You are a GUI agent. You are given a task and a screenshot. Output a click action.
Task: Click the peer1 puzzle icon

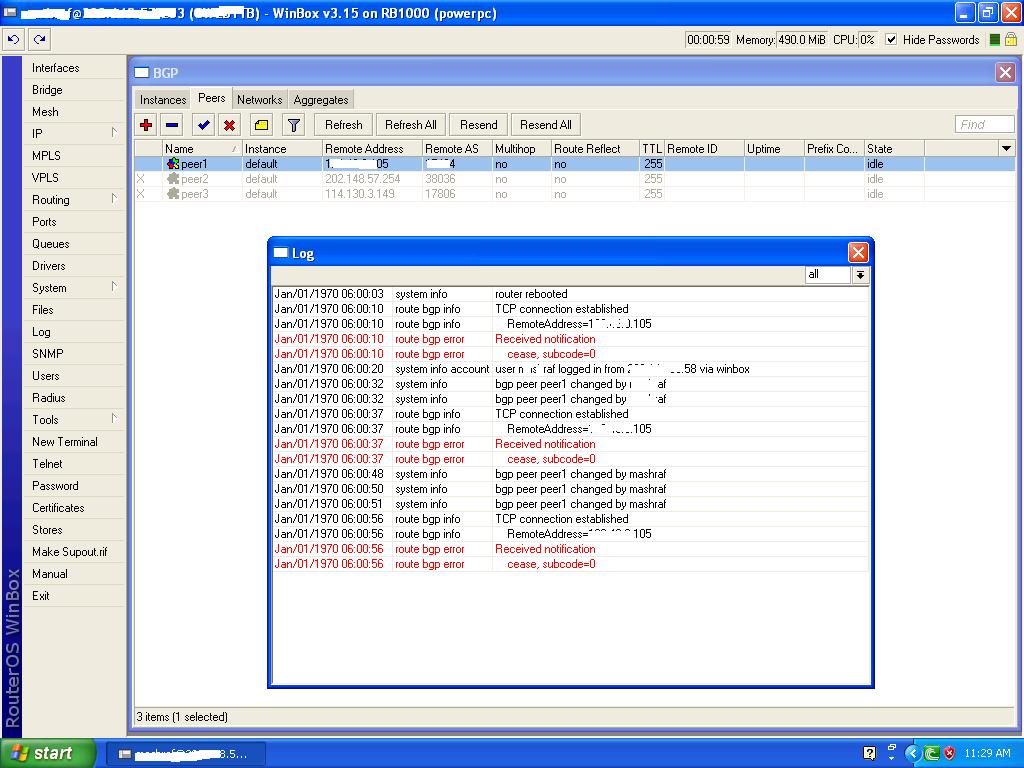click(x=173, y=164)
